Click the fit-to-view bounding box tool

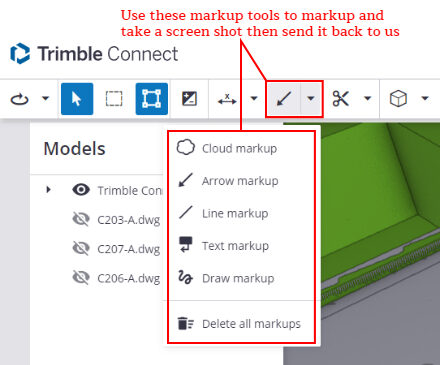point(152,99)
